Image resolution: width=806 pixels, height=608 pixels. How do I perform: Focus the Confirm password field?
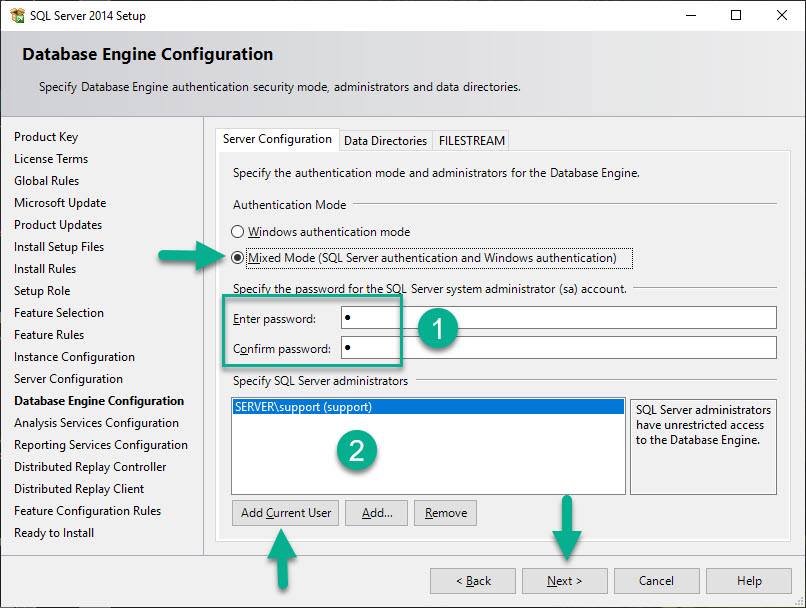click(559, 348)
